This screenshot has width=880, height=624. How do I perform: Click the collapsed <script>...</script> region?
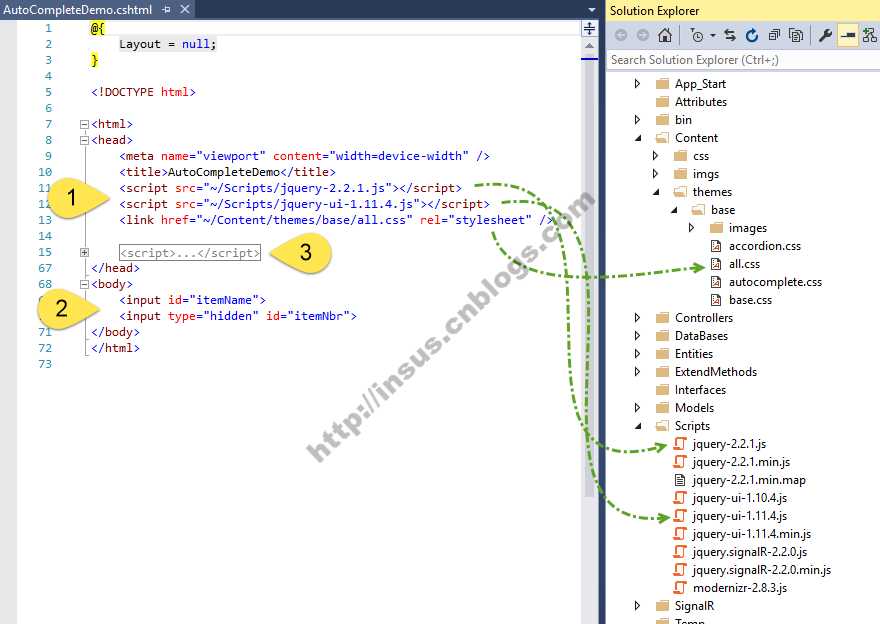(x=190, y=253)
